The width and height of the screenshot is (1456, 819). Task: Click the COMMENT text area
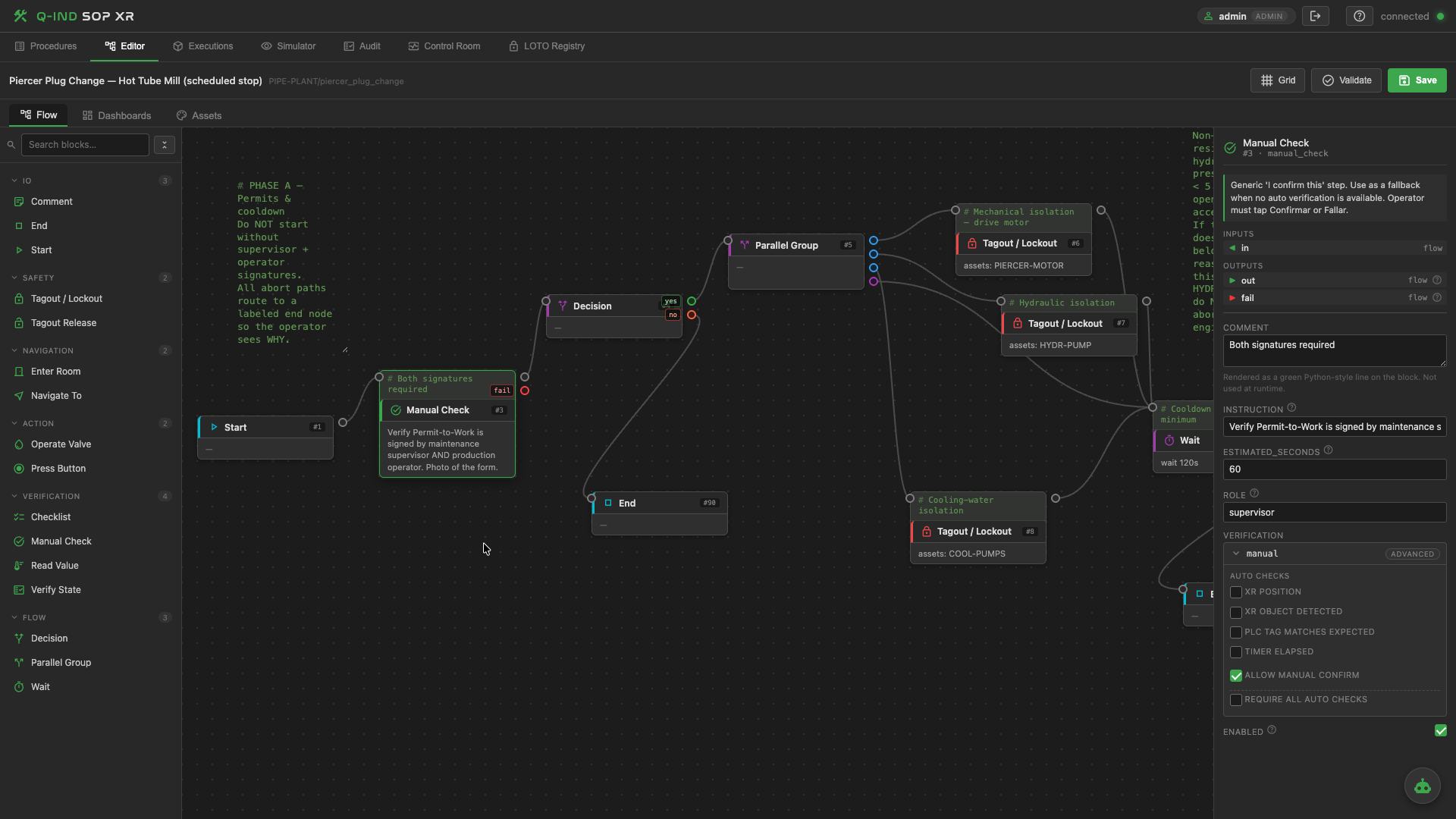1335,351
